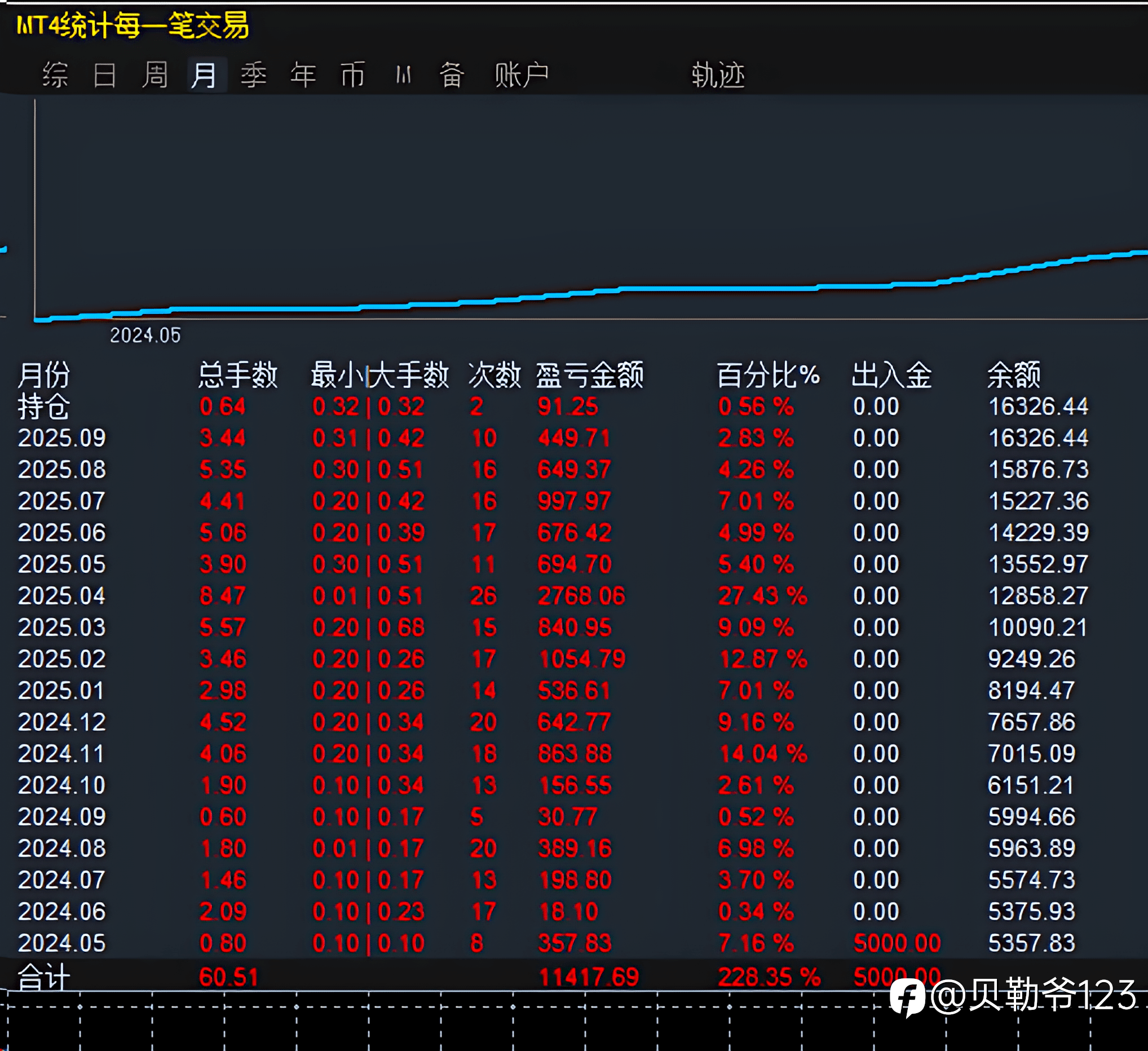The height and width of the screenshot is (1051, 1148).
Task: Select the 持仓 open positions row
Action: (x=553, y=407)
